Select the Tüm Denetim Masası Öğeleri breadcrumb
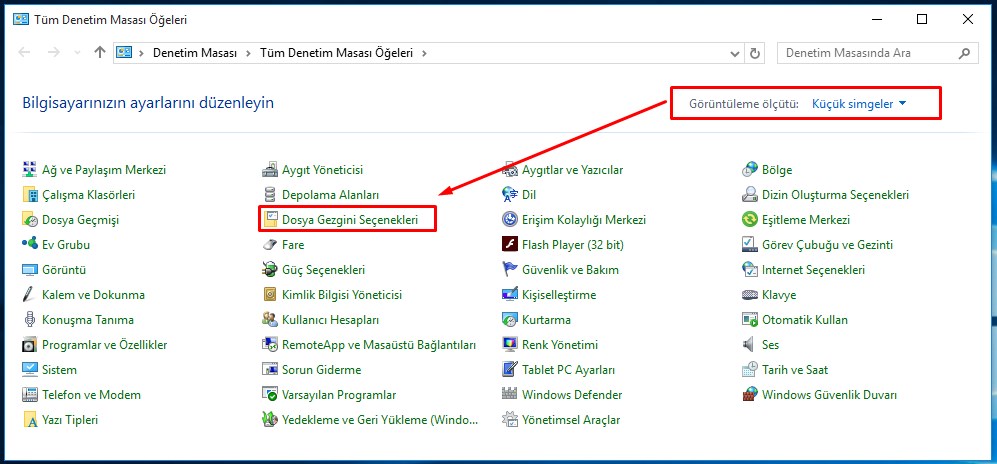This screenshot has height=464, width=997. click(338, 53)
